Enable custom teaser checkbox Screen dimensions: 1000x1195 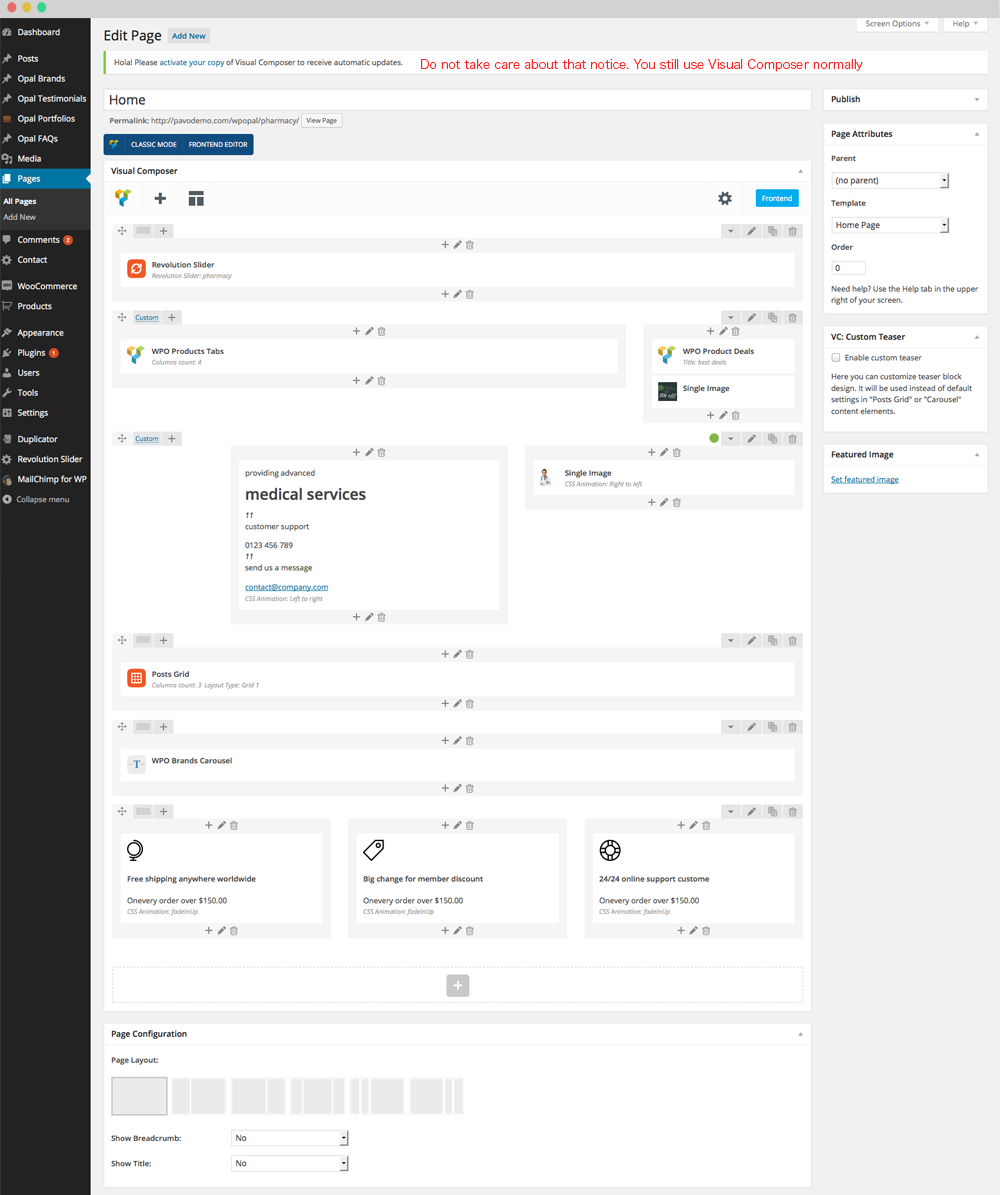(x=836, y=357)
